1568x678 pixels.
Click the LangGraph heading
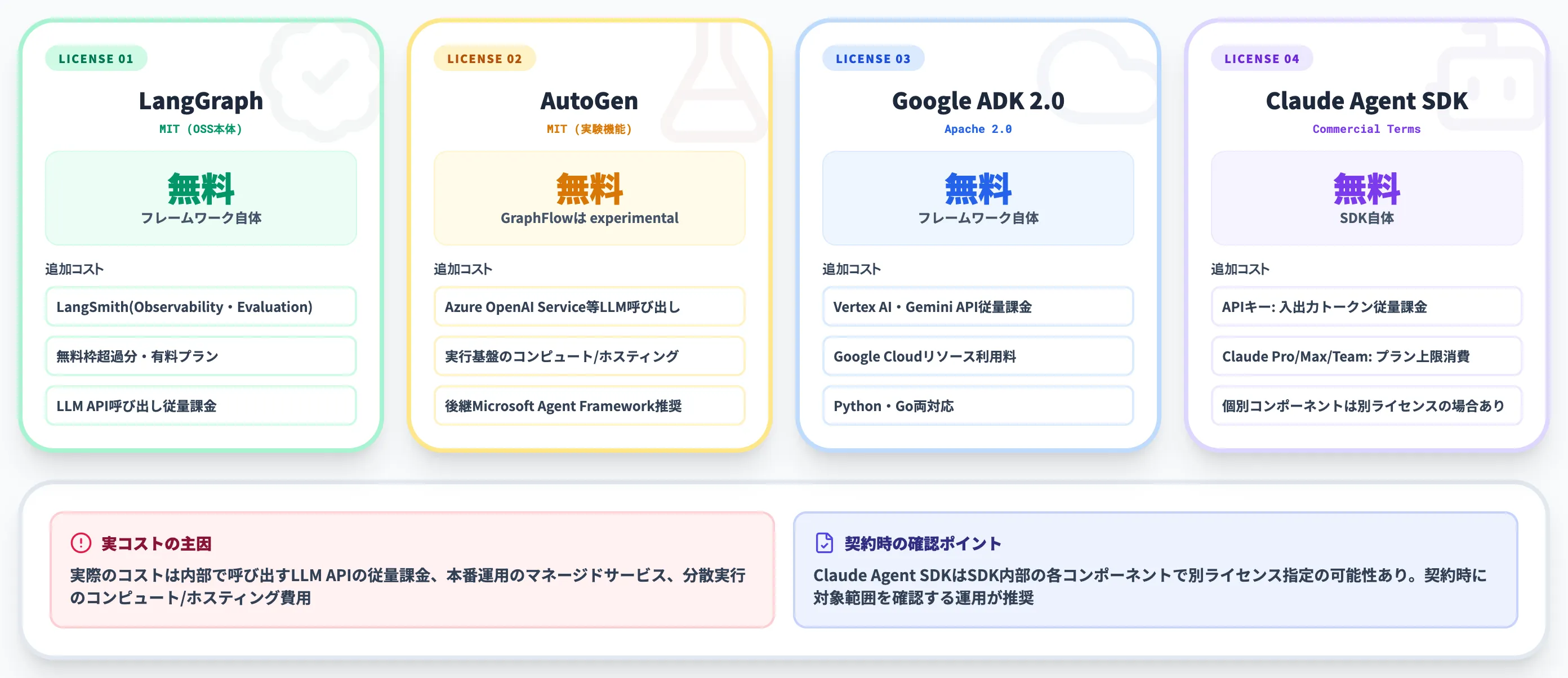201,101
